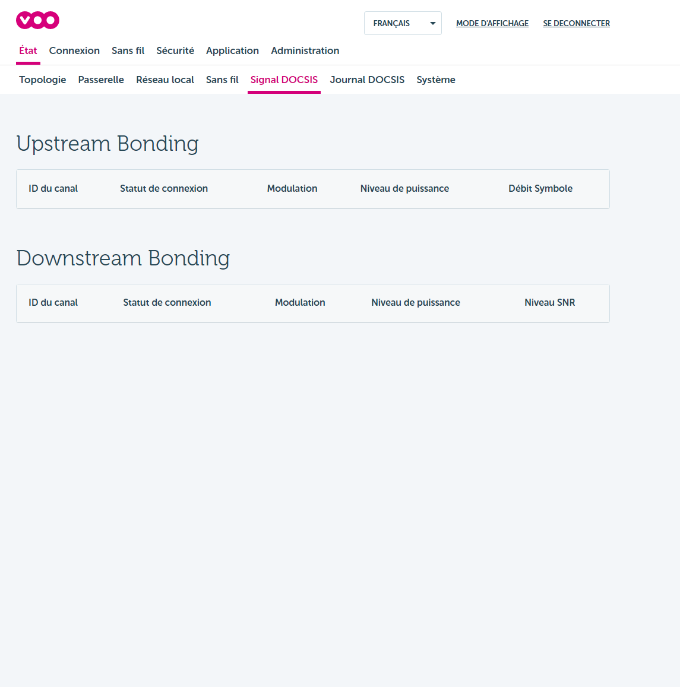Viewport: 680px width, 687px height.
Task: Go to the Sécurité tab
Action: [175, 51]
